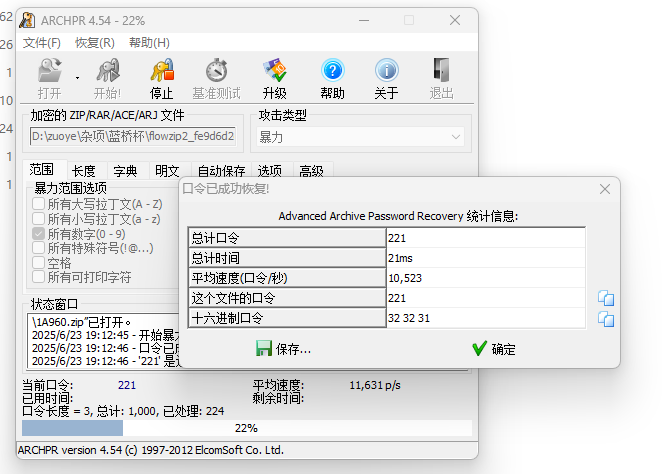662x474 pixels.
Task: Minimize the ARCHPR window
Action: 364,20
